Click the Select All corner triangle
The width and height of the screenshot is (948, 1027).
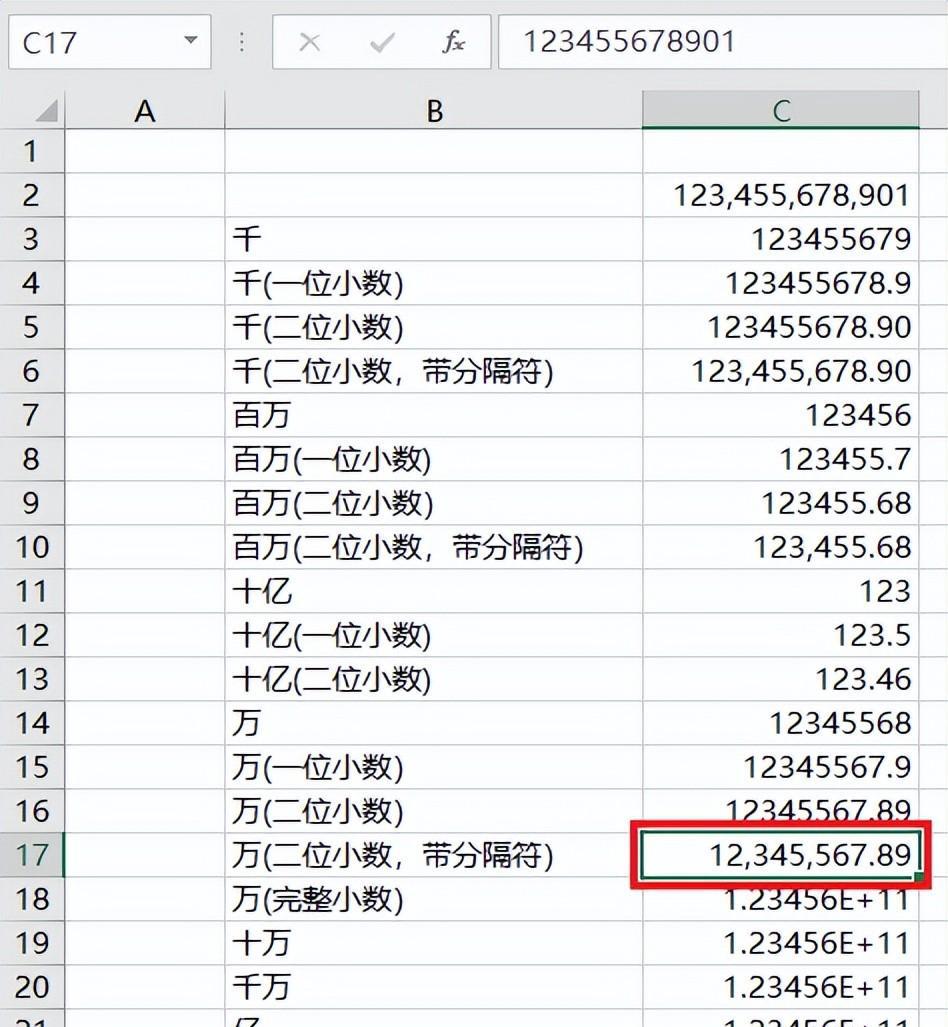[46, 111]
